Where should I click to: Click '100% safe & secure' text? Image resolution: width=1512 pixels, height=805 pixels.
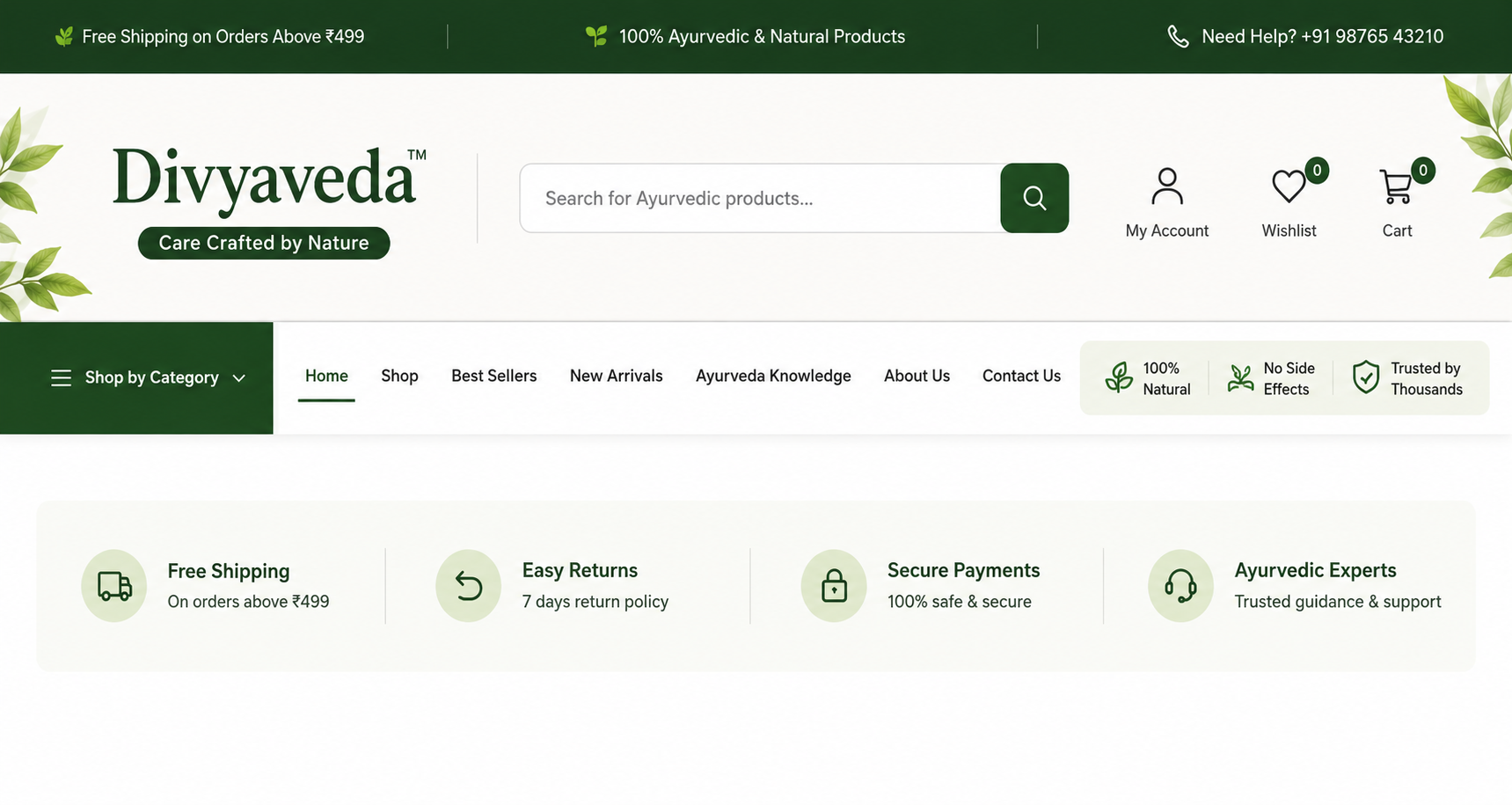(x=960, y=602)
